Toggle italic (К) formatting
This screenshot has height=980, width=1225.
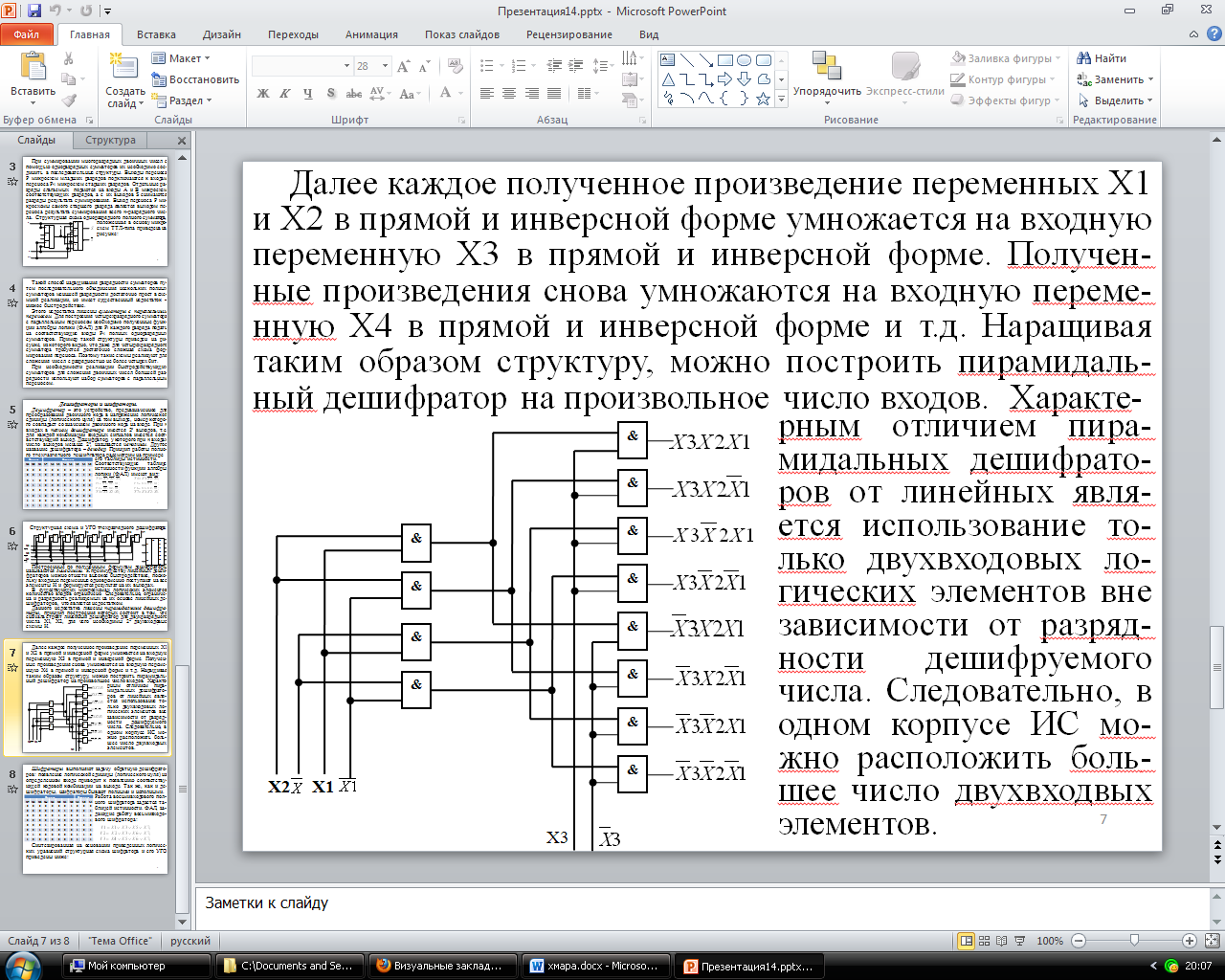[285, 94]
